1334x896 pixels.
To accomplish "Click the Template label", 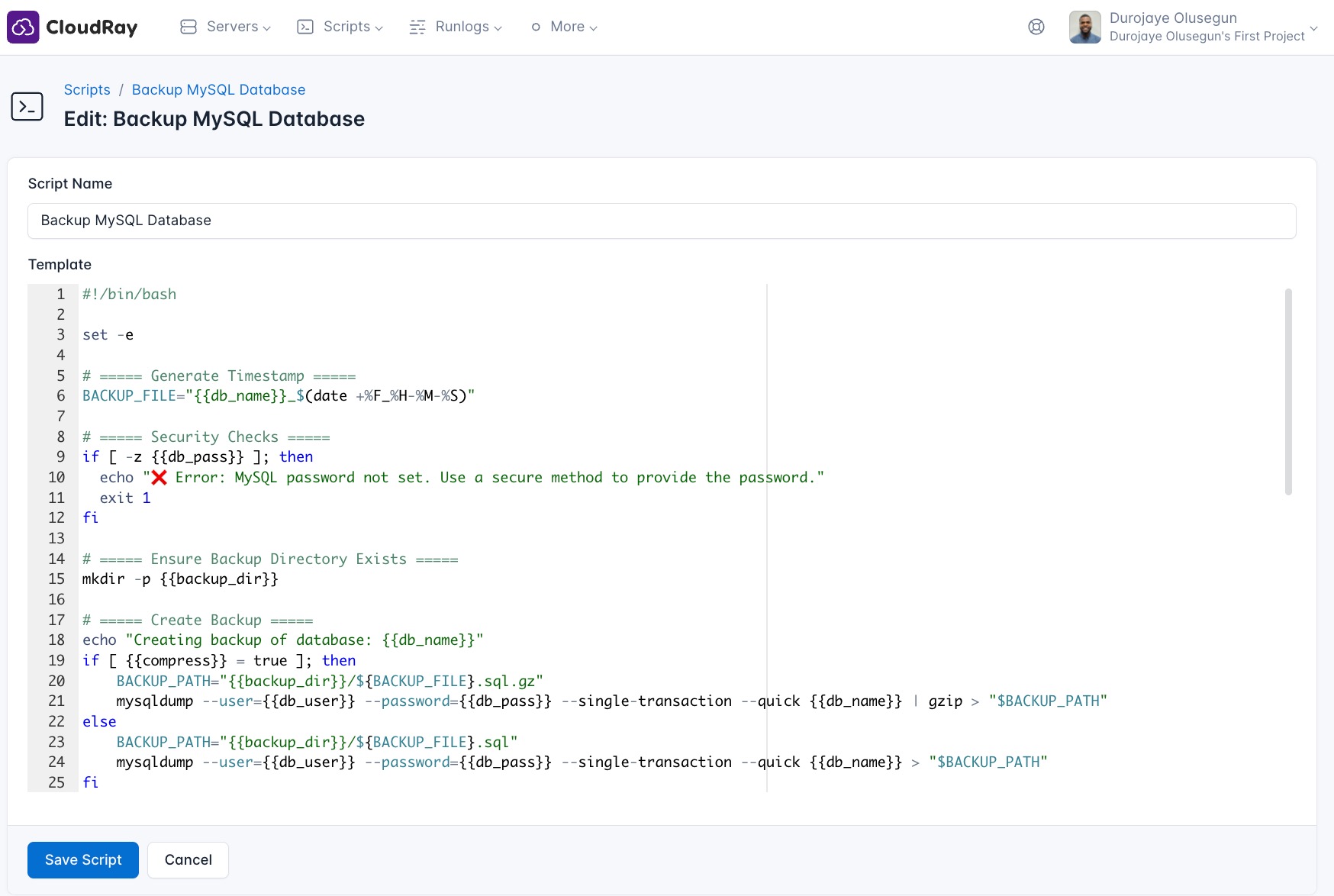I will pyautogui.click(x=60, y=264).
